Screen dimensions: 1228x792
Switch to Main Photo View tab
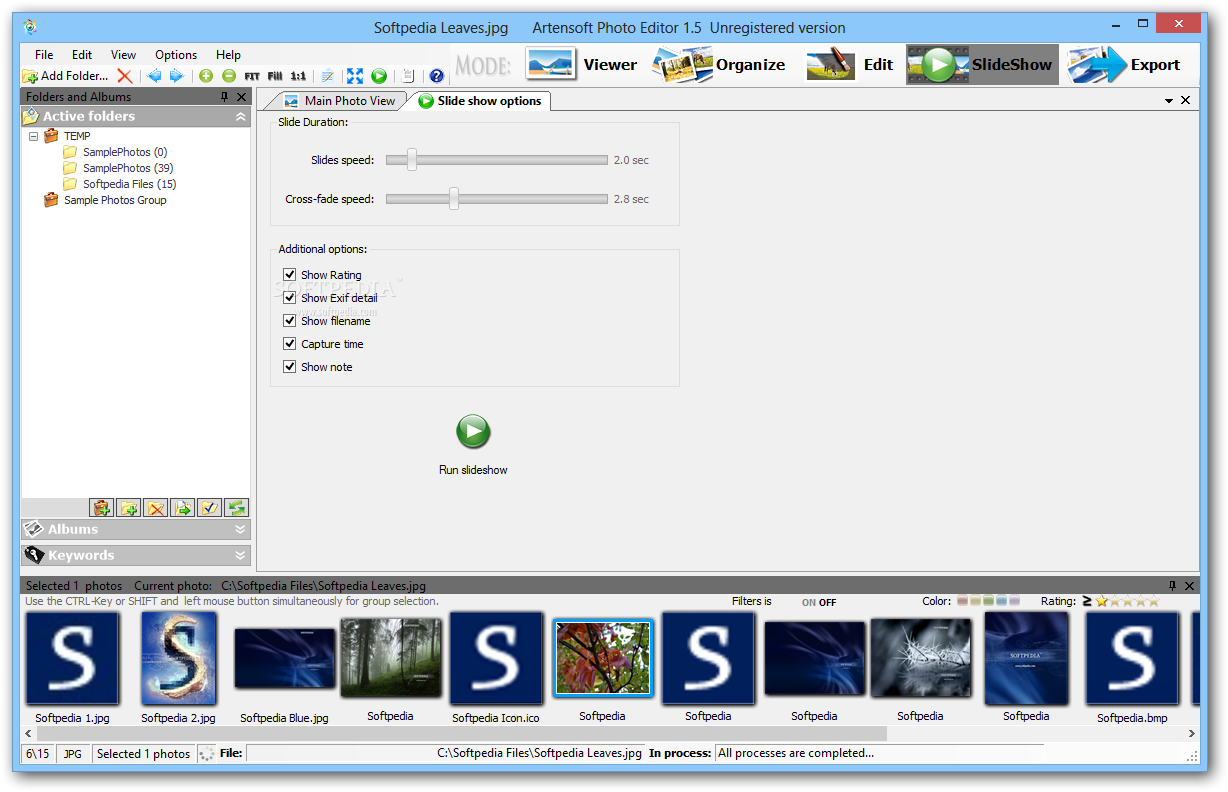click(340, 101)
